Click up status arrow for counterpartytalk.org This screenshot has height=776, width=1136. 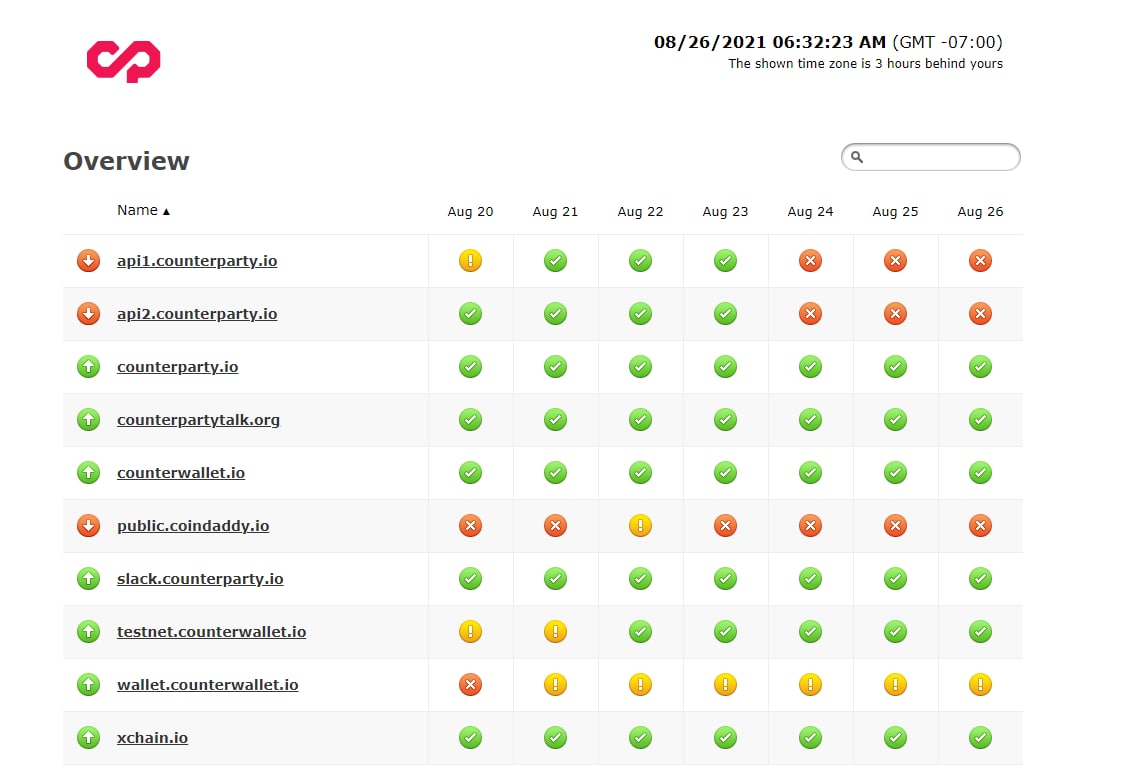tap(88, 420)
